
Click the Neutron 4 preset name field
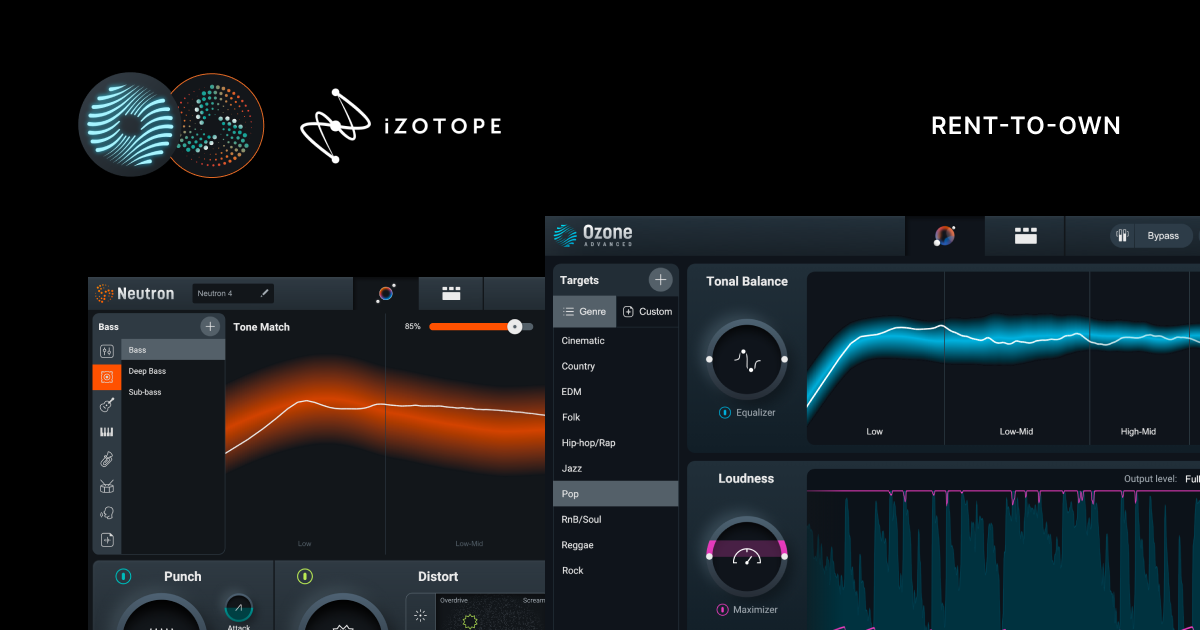pyautogui.click(x=233, y=293)
